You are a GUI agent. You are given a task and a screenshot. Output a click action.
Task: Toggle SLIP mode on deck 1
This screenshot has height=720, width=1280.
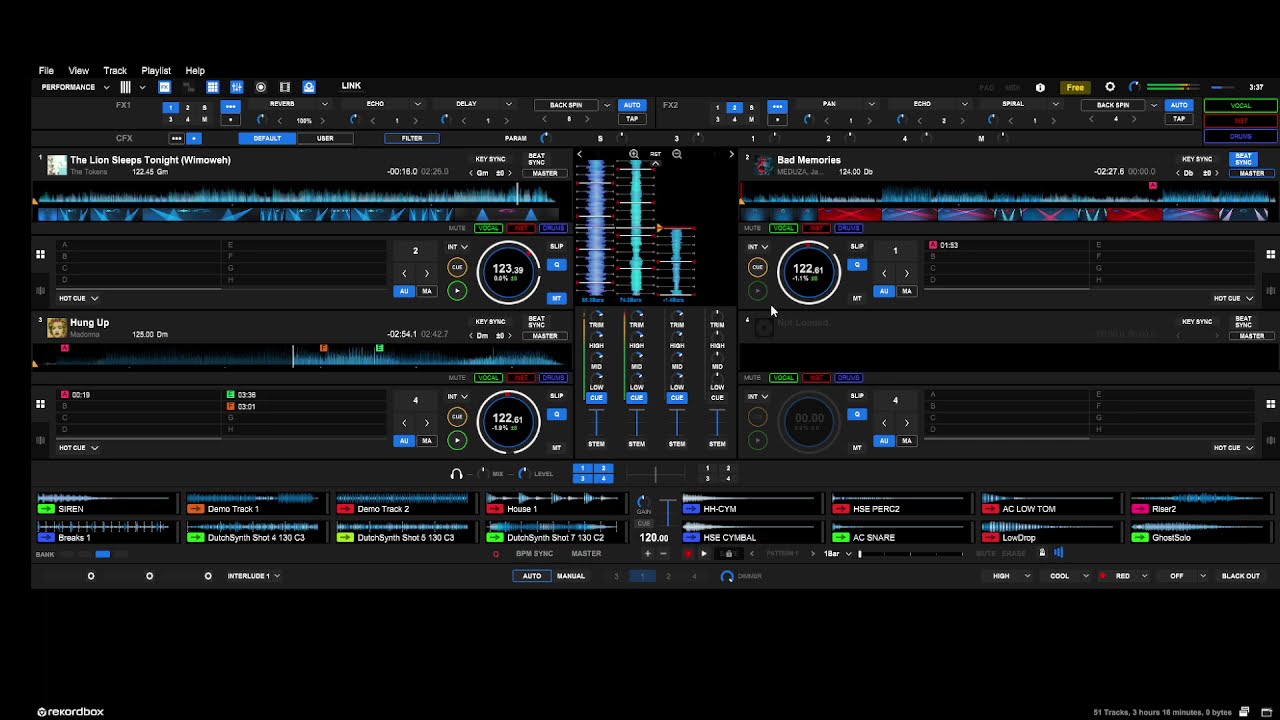(x=557, y=246)
